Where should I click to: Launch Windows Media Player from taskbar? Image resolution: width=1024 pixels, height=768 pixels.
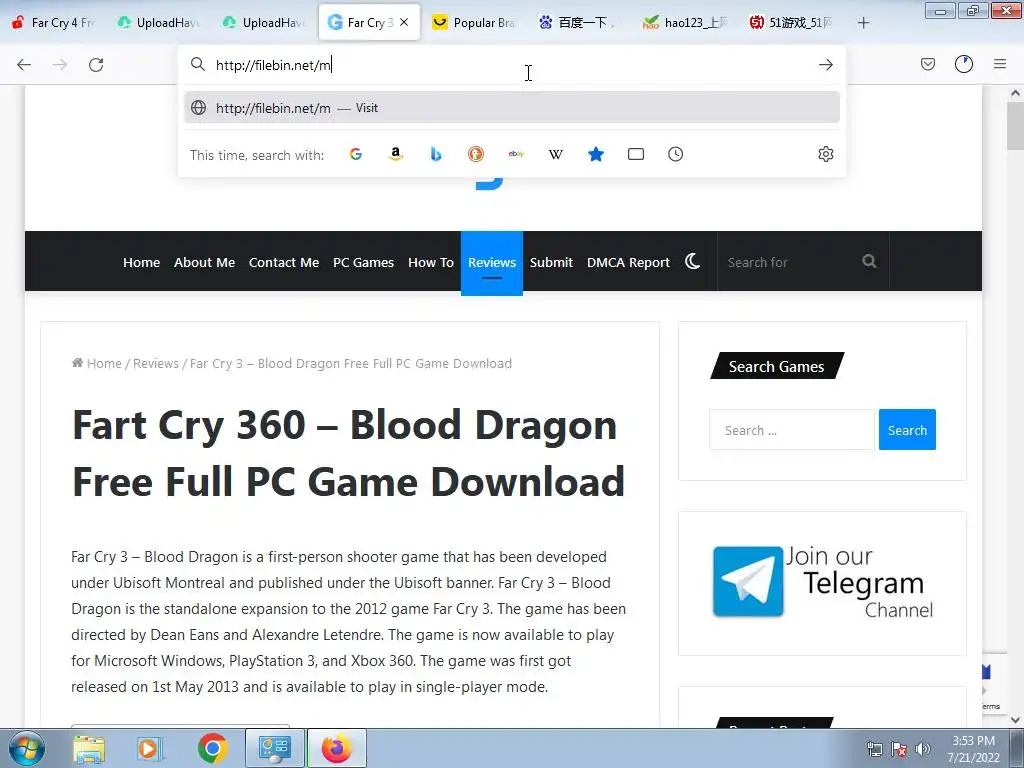pos(150,748)
